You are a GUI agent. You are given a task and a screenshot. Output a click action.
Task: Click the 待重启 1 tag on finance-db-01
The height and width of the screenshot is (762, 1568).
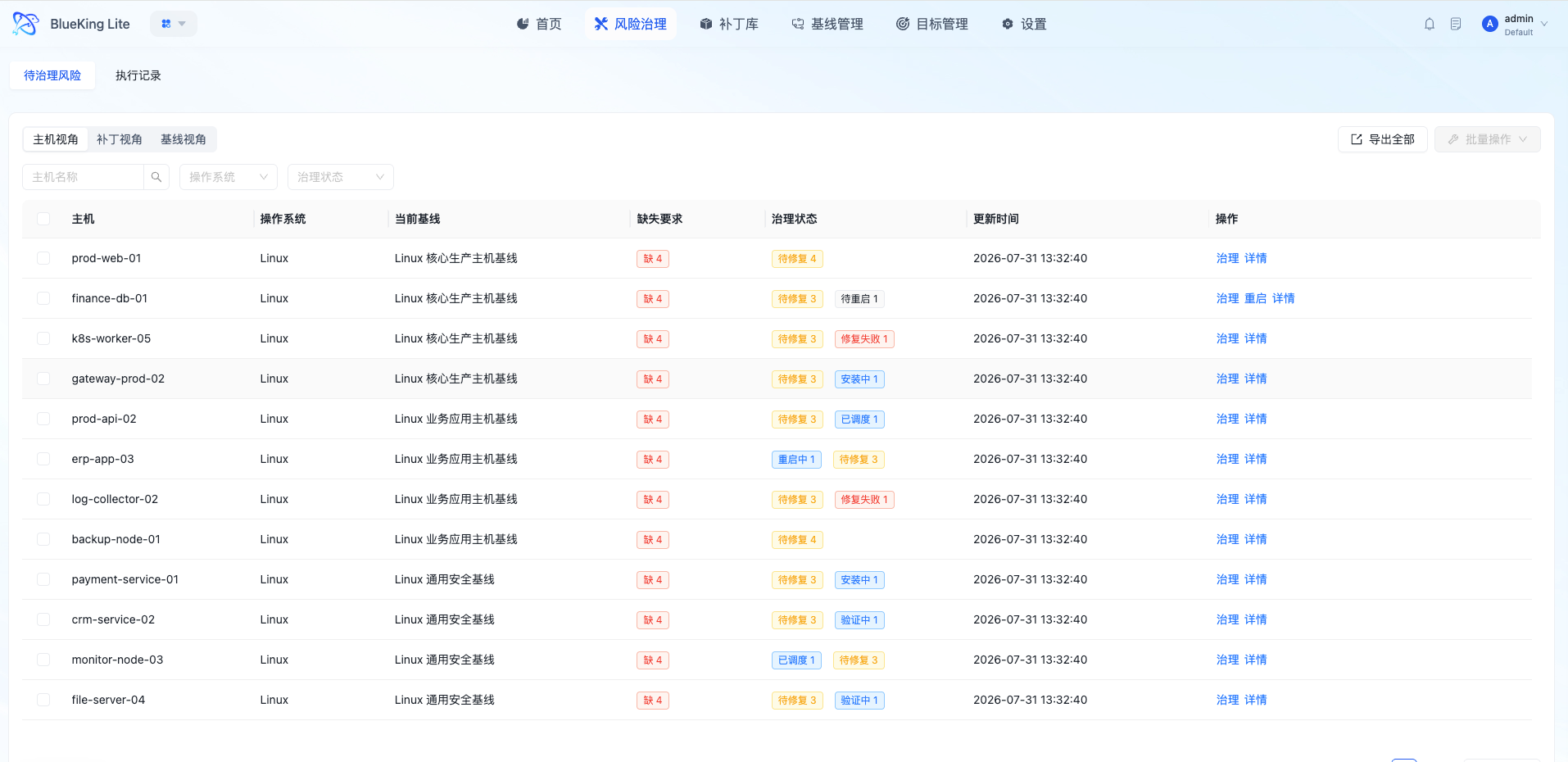pyautogui.click(x=859, y=299)
